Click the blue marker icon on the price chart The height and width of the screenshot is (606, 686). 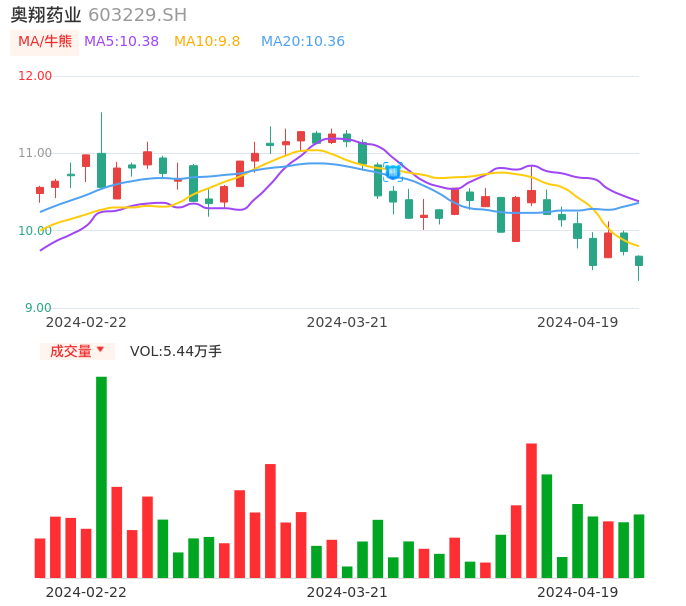[x=393, y=172]
